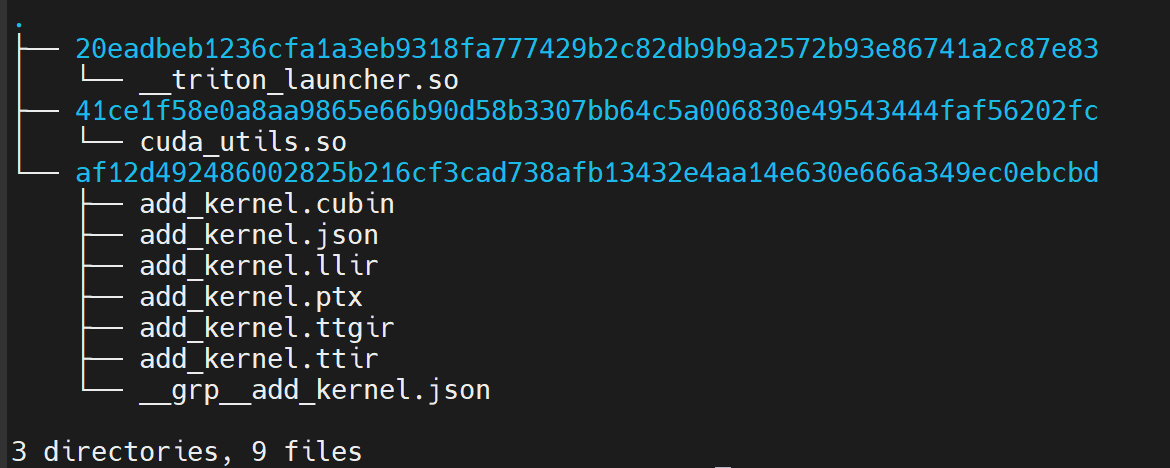This screenshot has width=1170, height=468.
Task: Click the cuda_utils.so file entry
Action: 243,142
